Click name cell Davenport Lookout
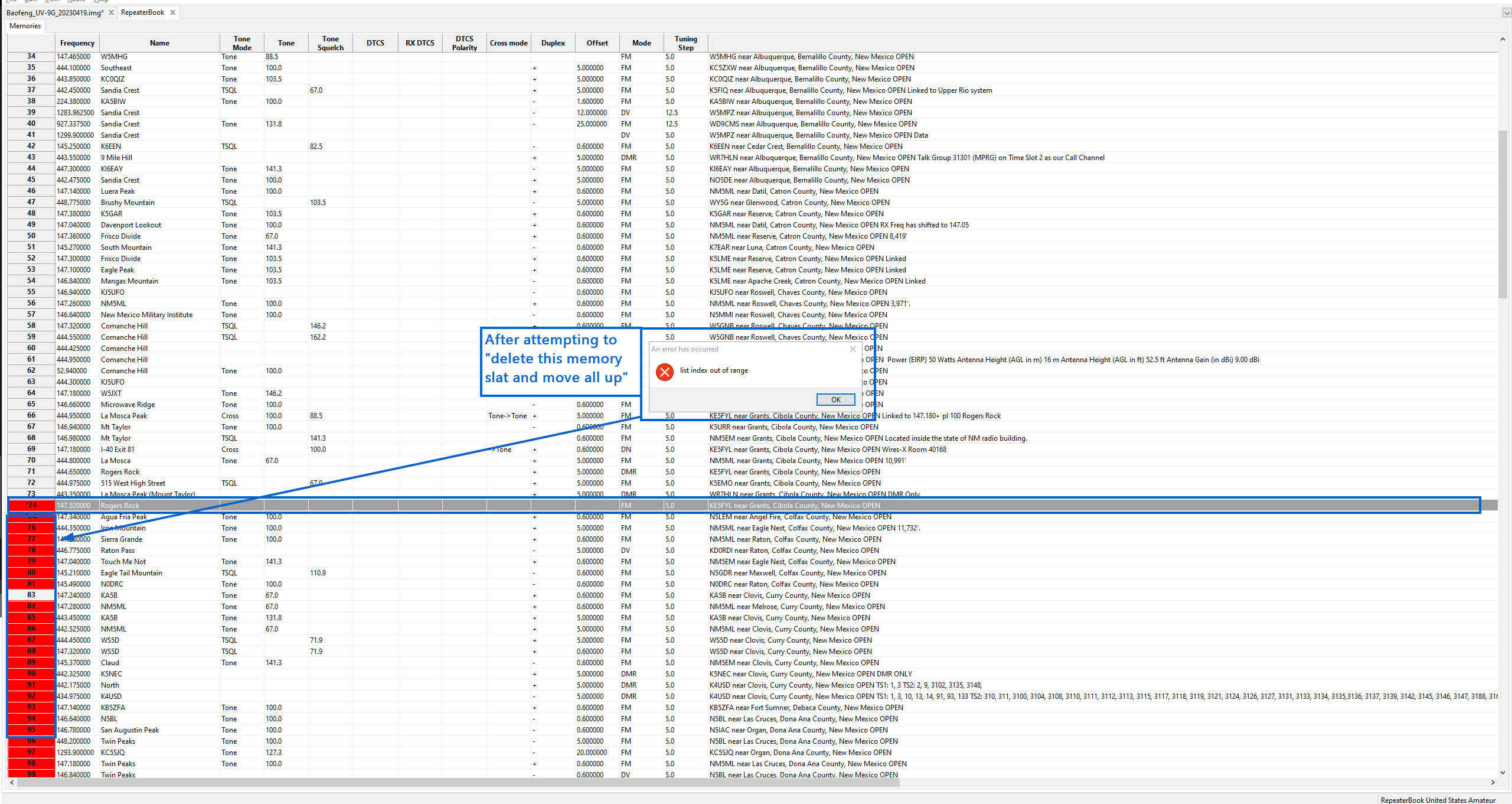The height and width of the screenshot is (804, 1512). click(x=159, y=225)
